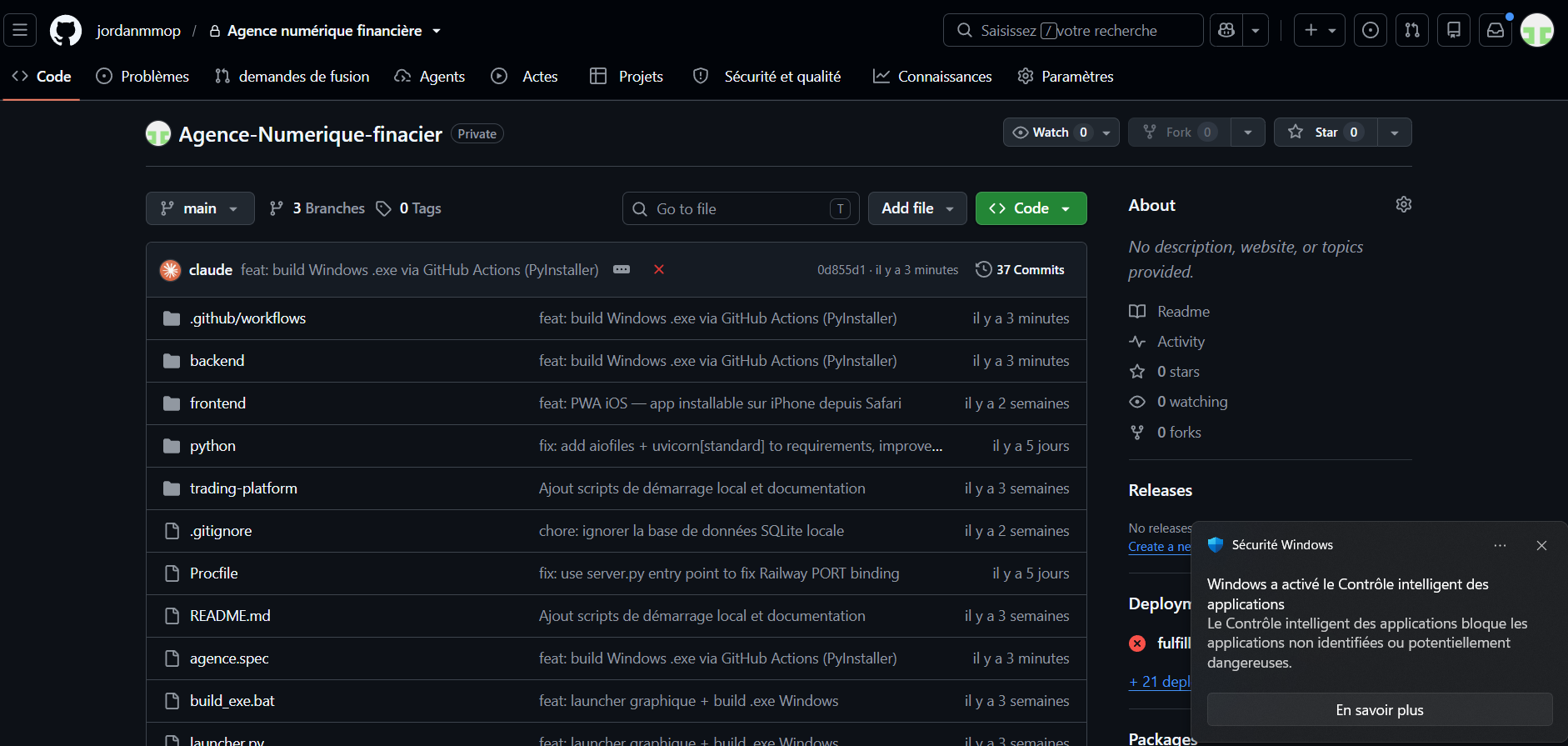Open the '0 watching' link
The height and width of the screenshot is (746, 1568).
pos(1178,402)
